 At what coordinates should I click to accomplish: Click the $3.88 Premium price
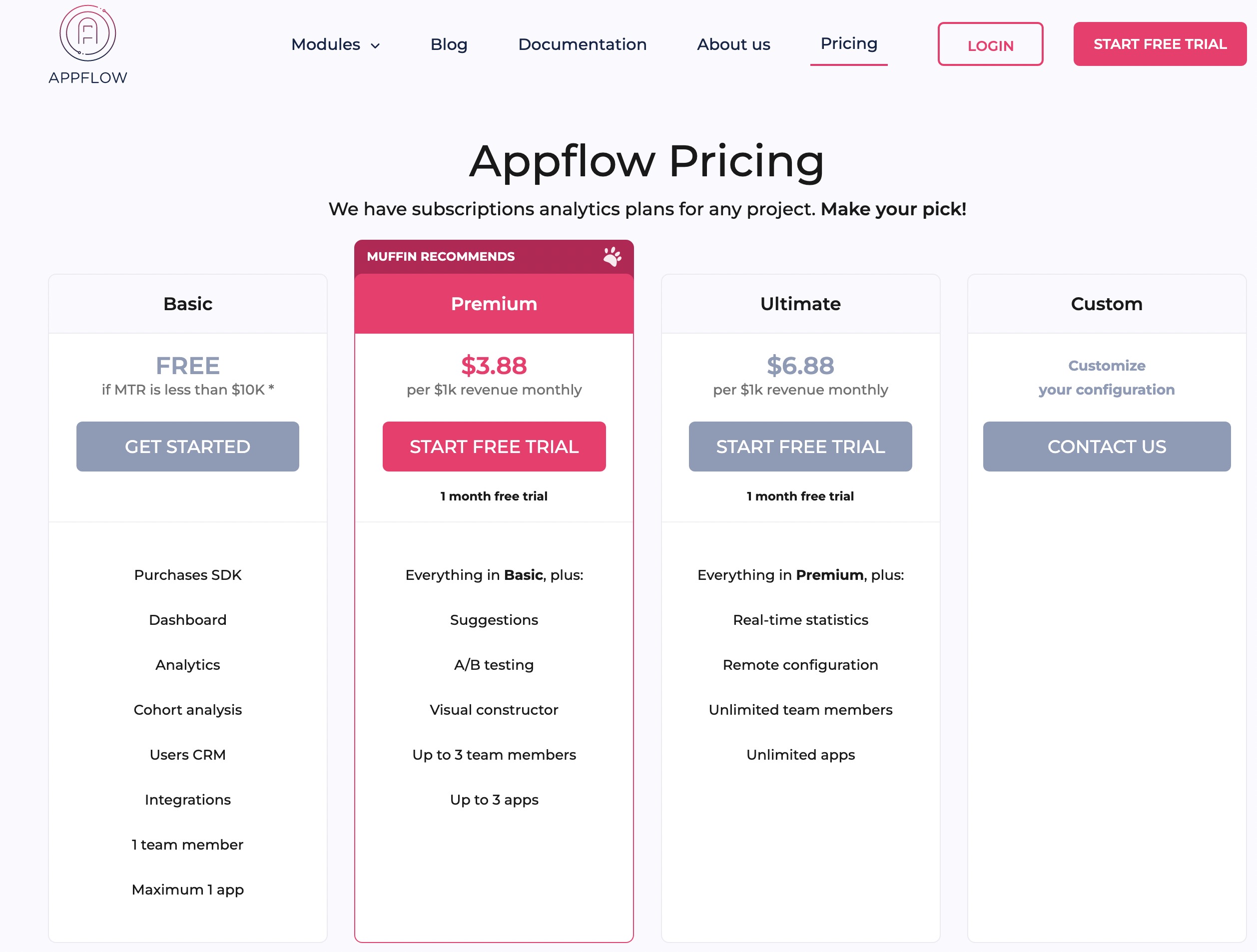point(494,365)
